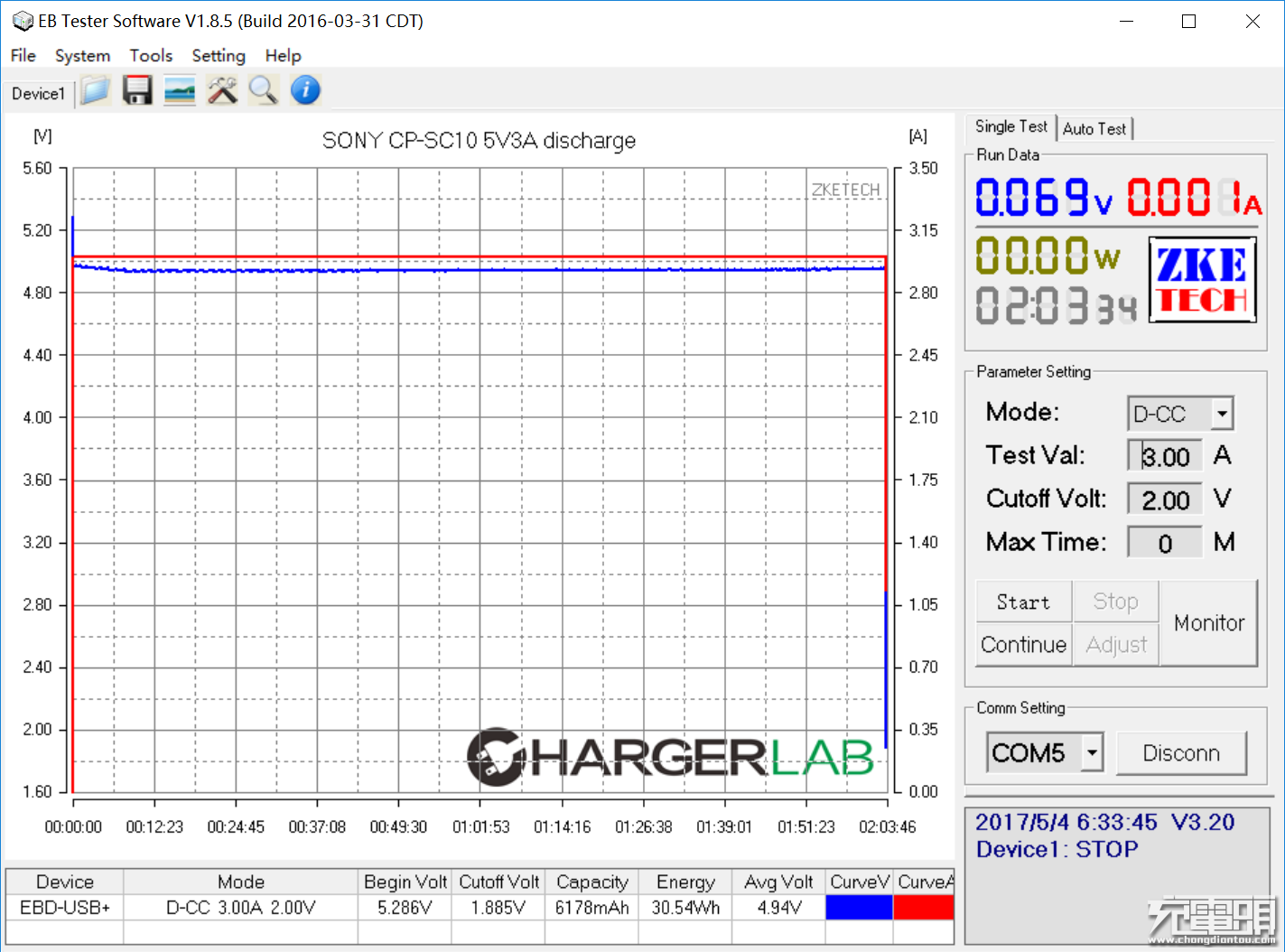
Task: Select the EBD-USB+ device cell
Action: pos(65,908)
